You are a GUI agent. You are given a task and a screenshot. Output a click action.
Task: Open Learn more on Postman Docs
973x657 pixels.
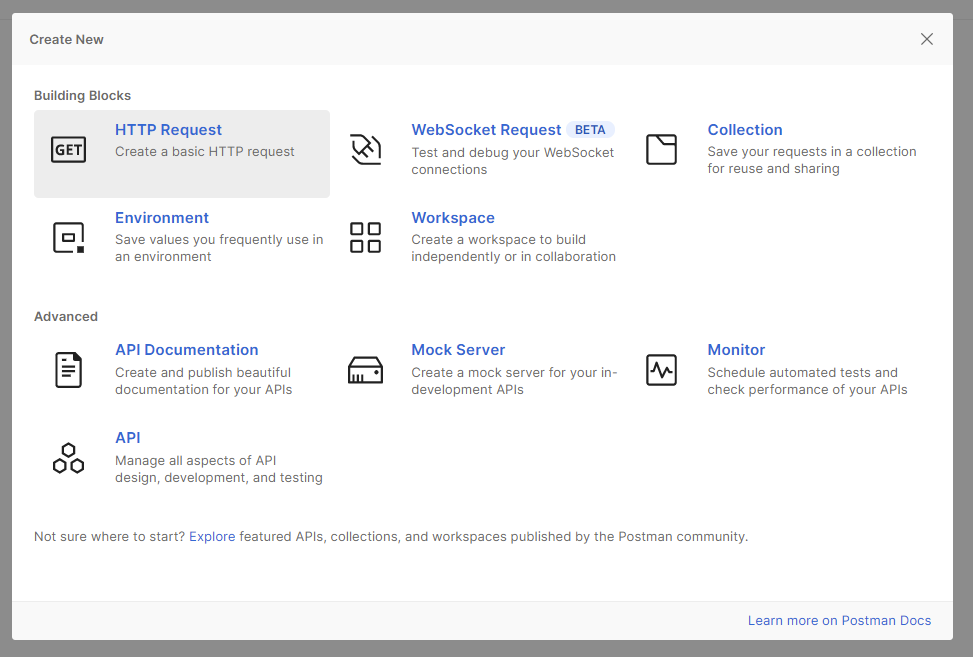(x=839, y=620)
